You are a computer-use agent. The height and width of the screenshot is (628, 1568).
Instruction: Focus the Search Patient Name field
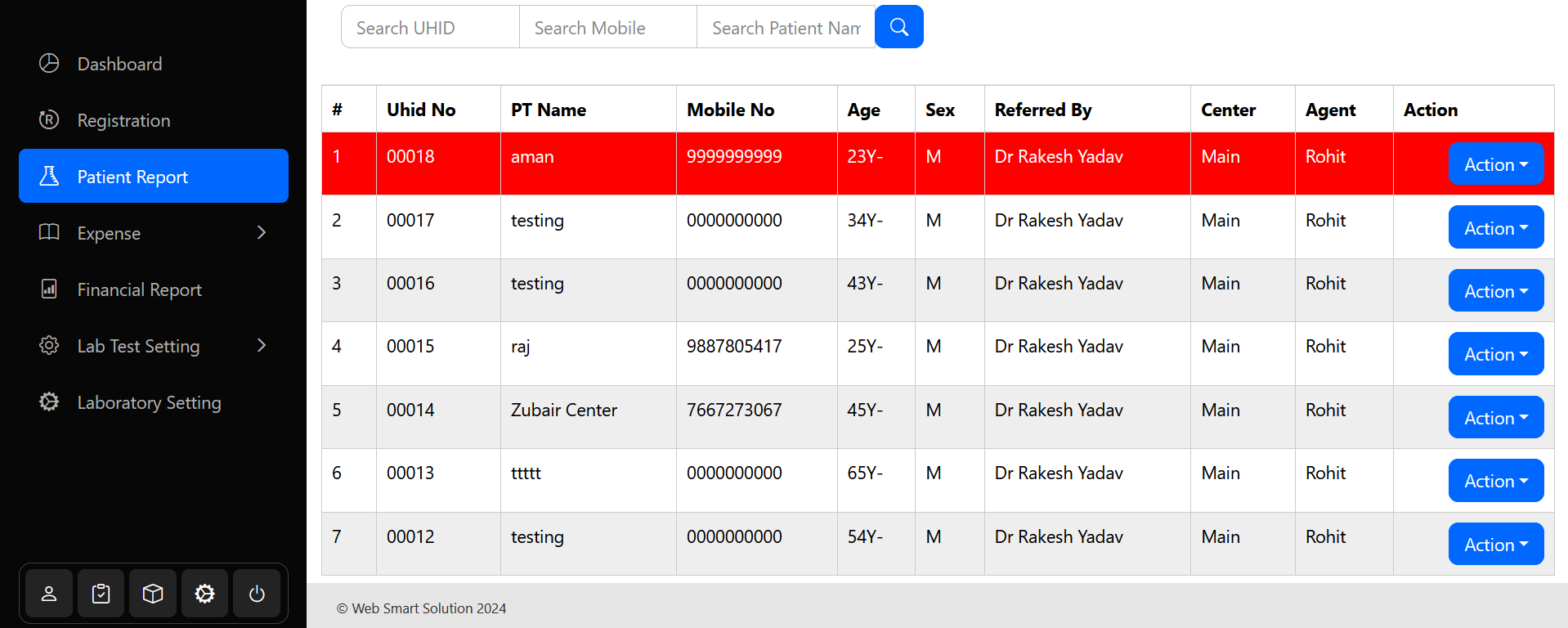pos(786,27)
